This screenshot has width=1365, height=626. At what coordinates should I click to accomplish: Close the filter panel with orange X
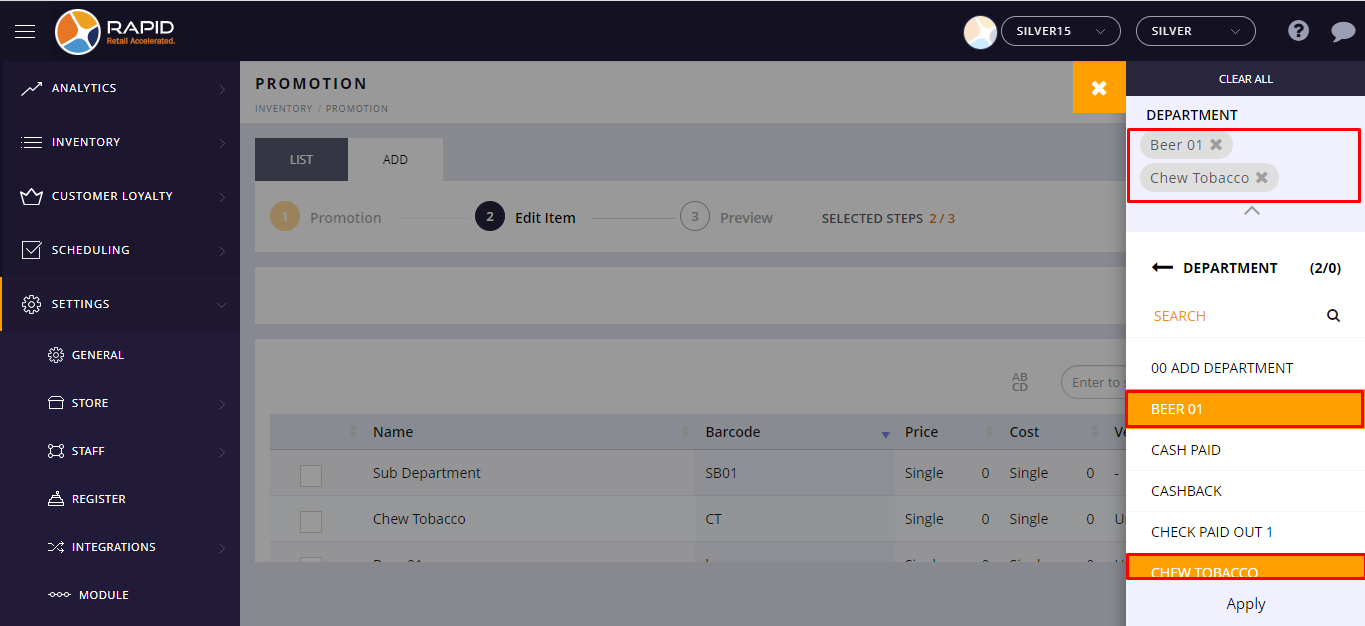tap(1099, 88)
